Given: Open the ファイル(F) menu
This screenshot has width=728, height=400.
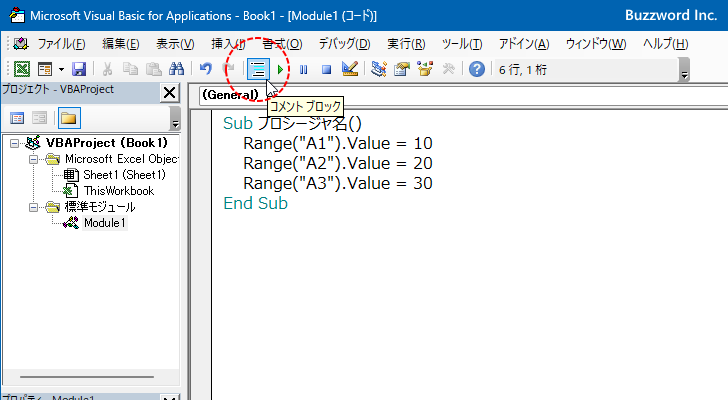Looking at the screenshot, I should pyautogui.click(x=61, y=44).
